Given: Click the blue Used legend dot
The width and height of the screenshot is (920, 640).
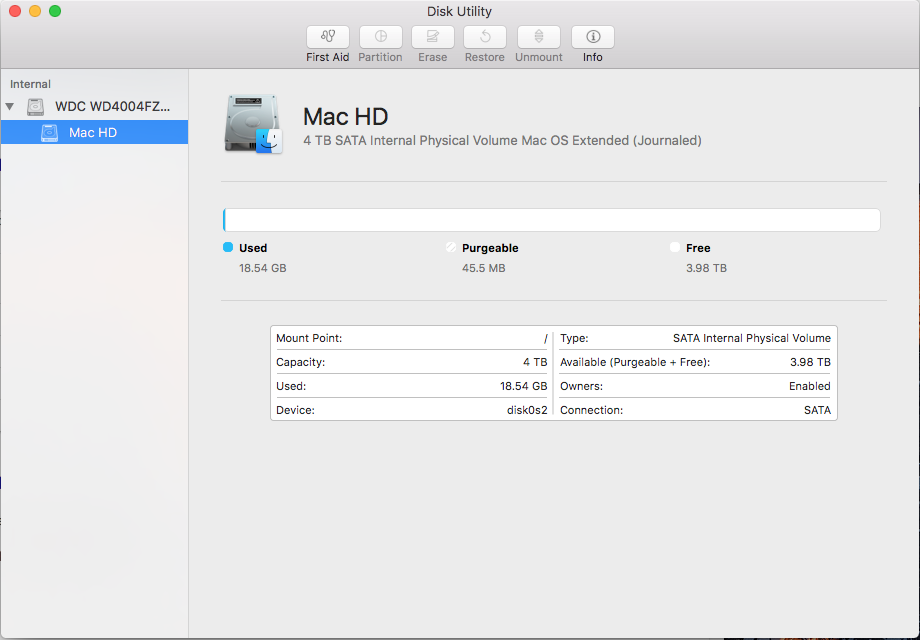Looking at the screenshot, I should [228, 248].
